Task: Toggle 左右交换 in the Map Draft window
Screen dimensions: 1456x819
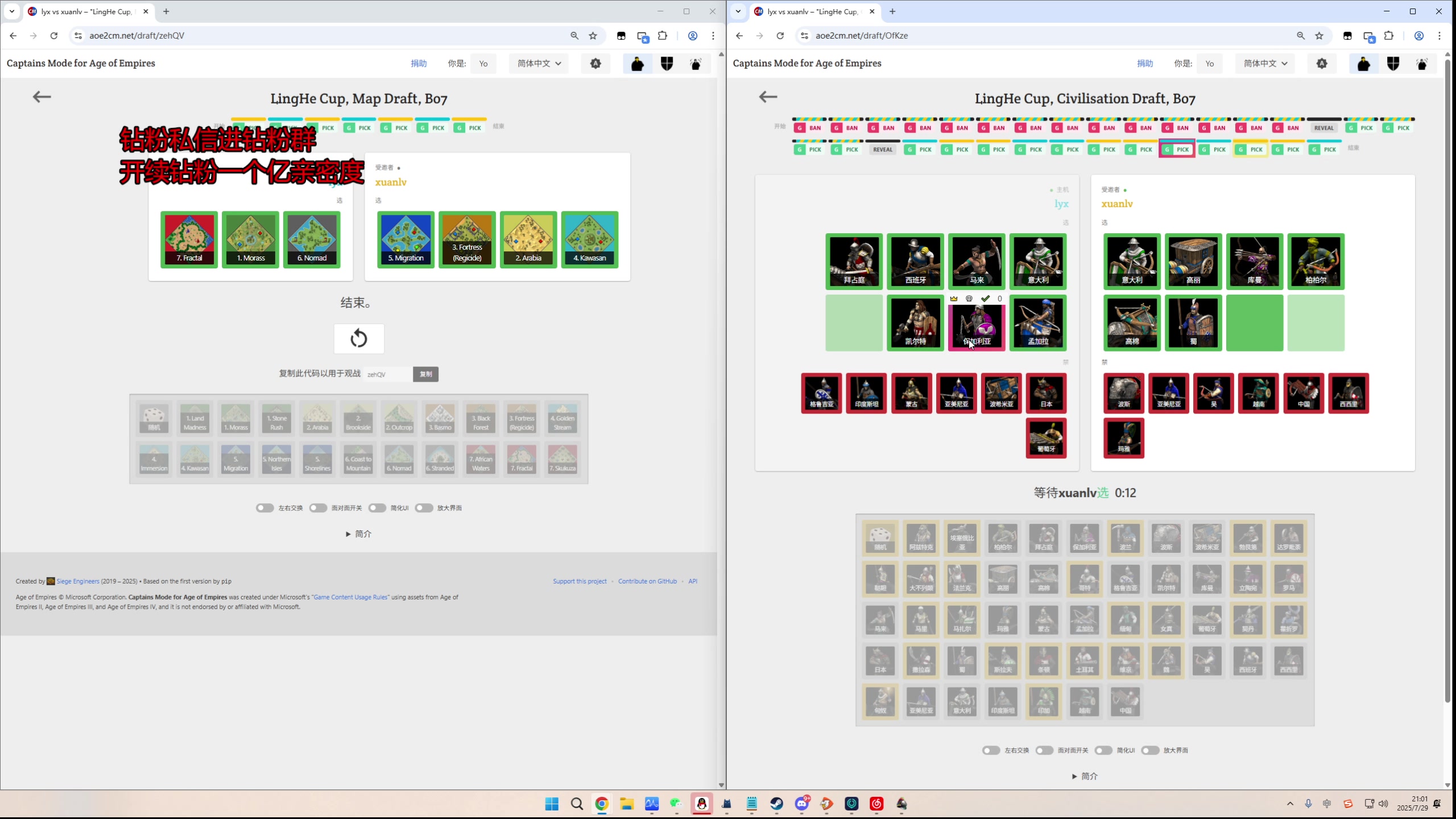Action: point(264,508)
